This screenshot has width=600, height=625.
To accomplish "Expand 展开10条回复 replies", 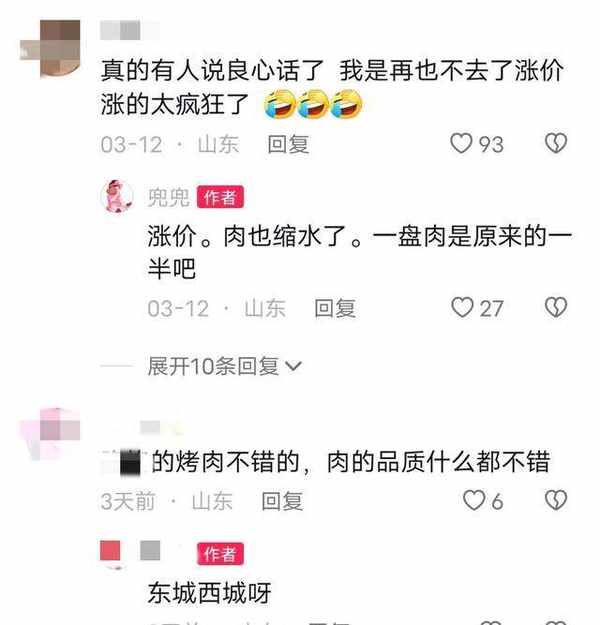I will pyautogui.click(x=224, y=366).
